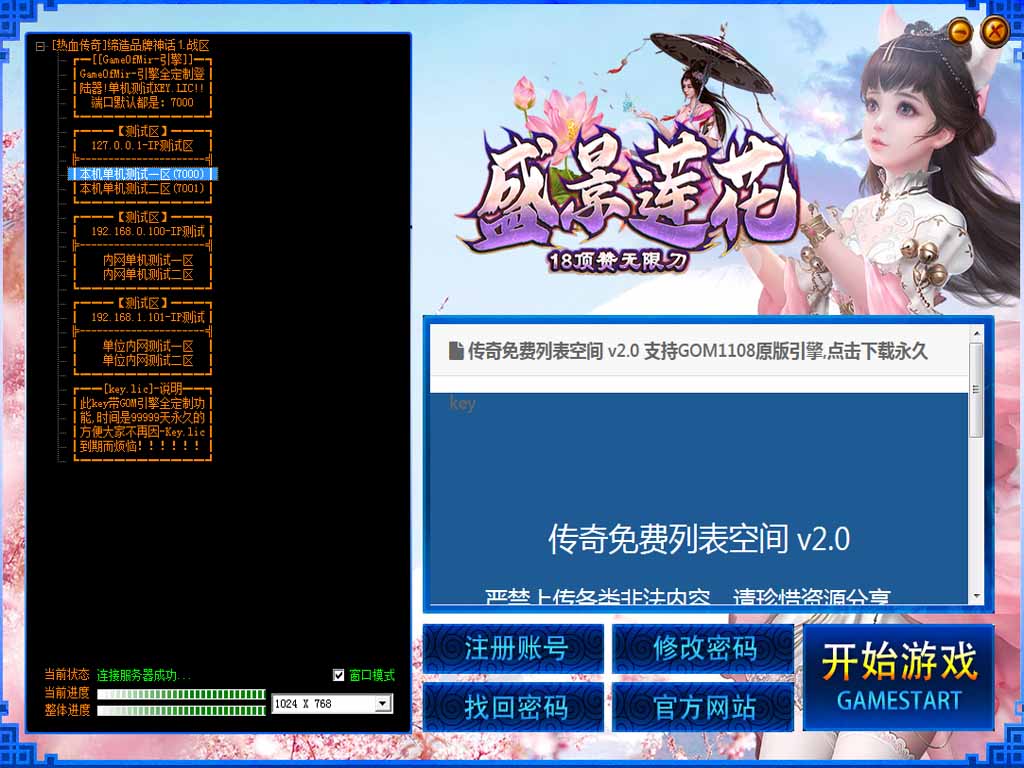Click the 修改密码 button
1024x768 pixels.
click(x=703, y=648)
